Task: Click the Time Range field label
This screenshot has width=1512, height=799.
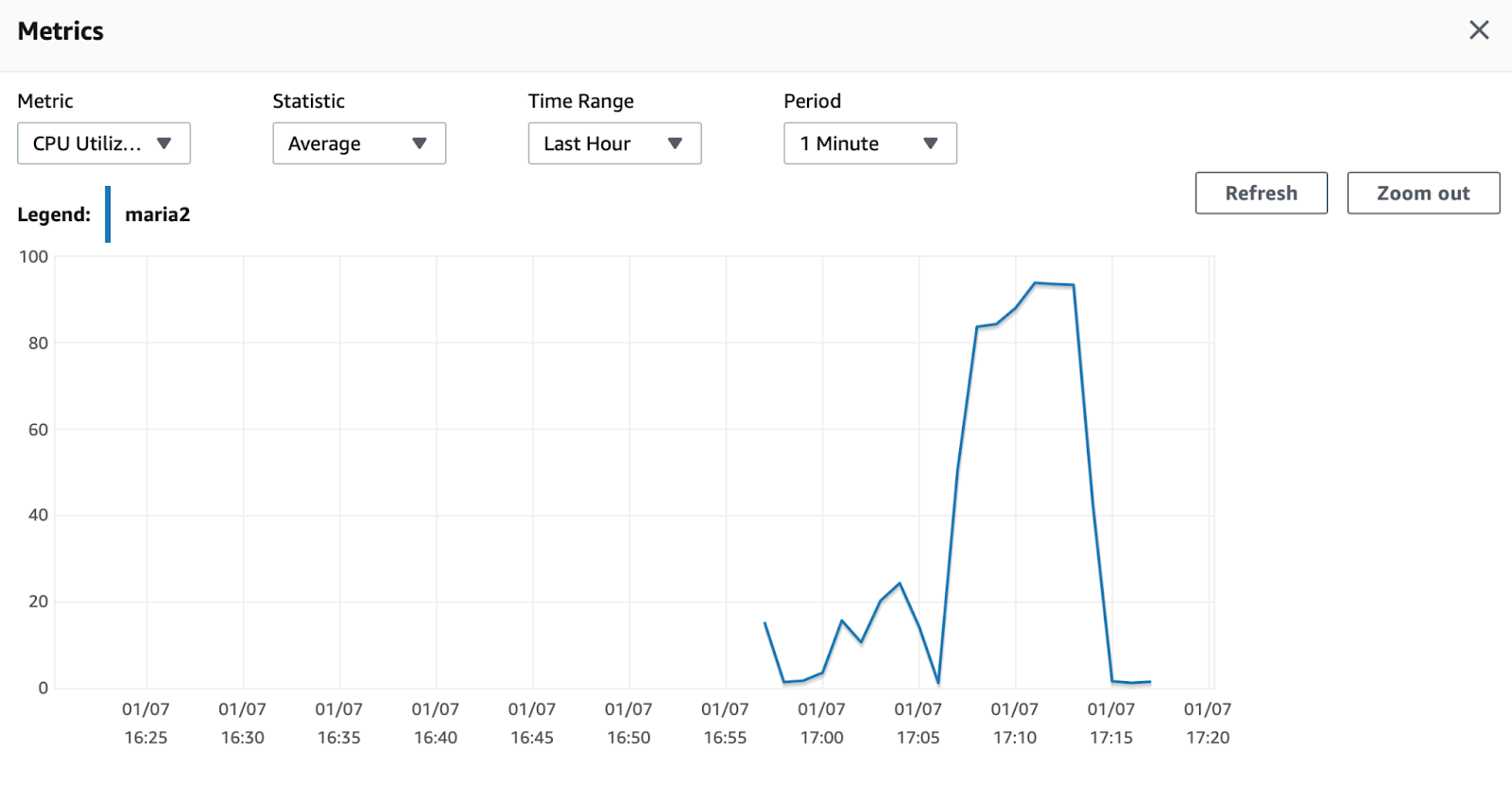Action: pyautogui.click(x=580, y=101)
